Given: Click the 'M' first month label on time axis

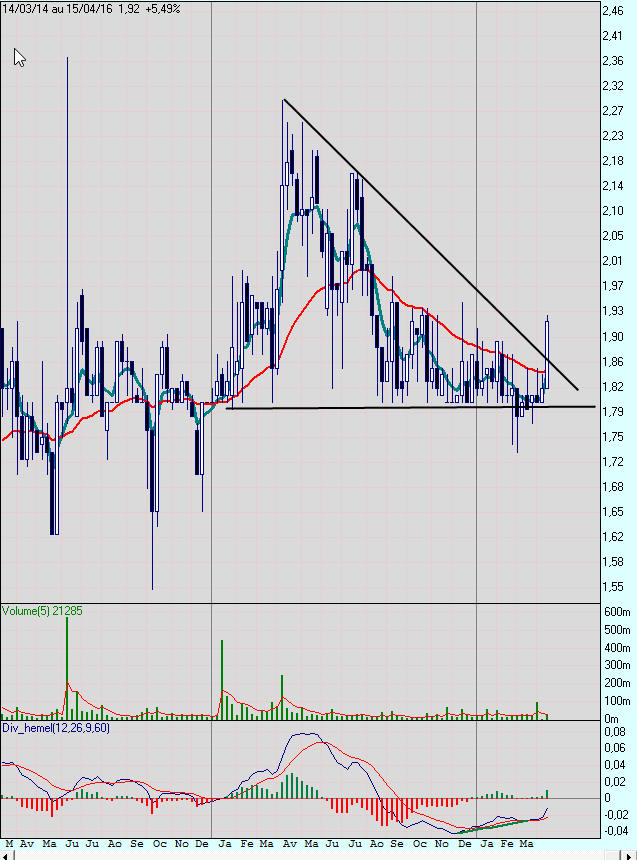Looking at the screenshot, I should [x=8, y=844].
